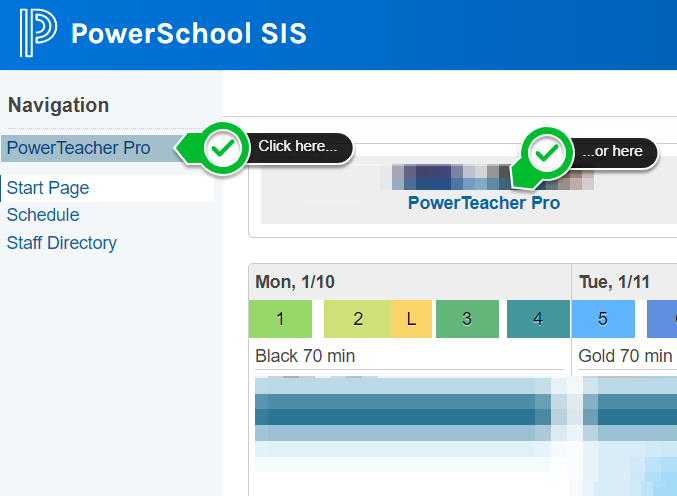This screenshot has height=496, width=677.
Task: Click the center PowerTeacher Pro link
Action: click(484, 203)
